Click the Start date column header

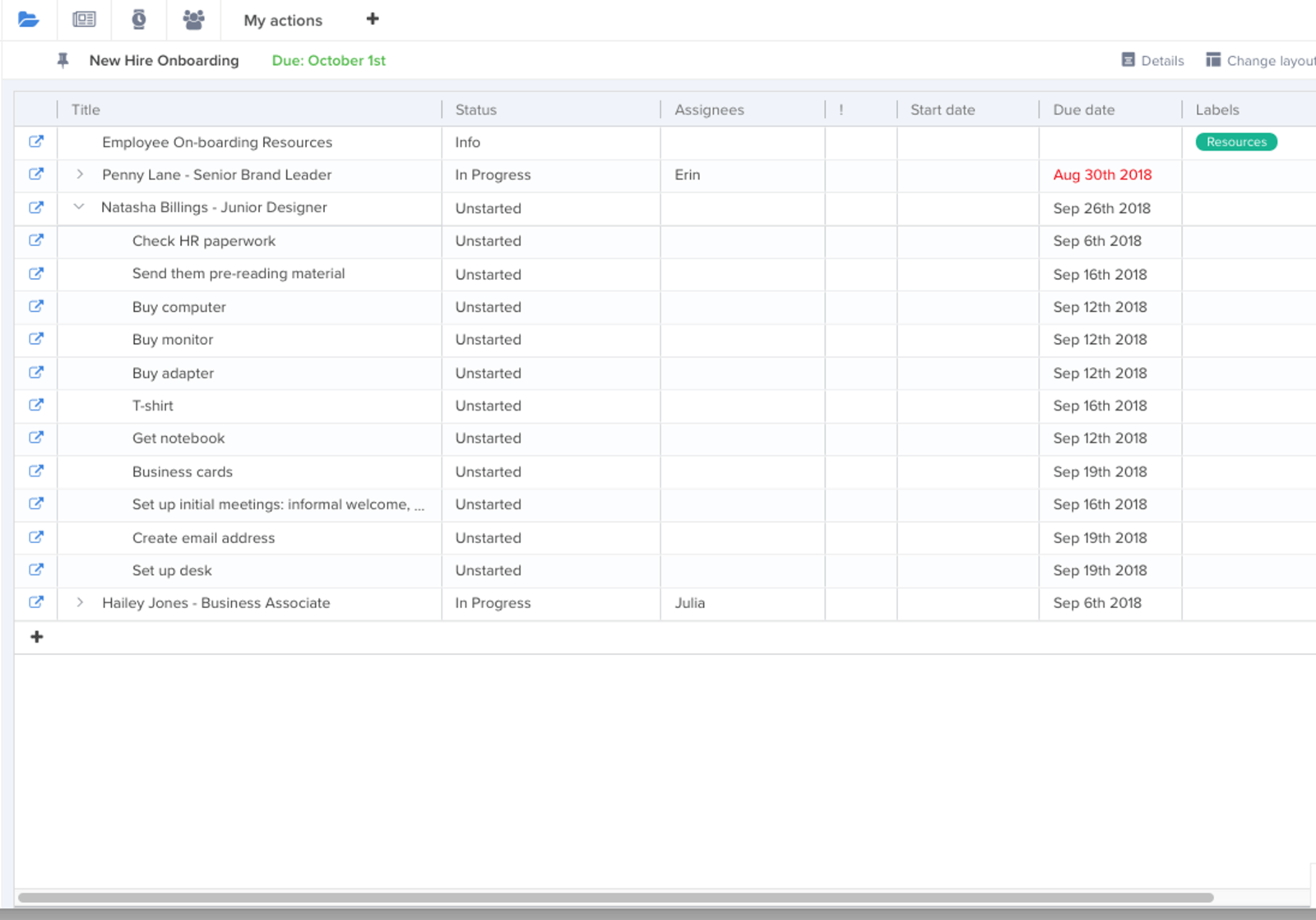943,109
